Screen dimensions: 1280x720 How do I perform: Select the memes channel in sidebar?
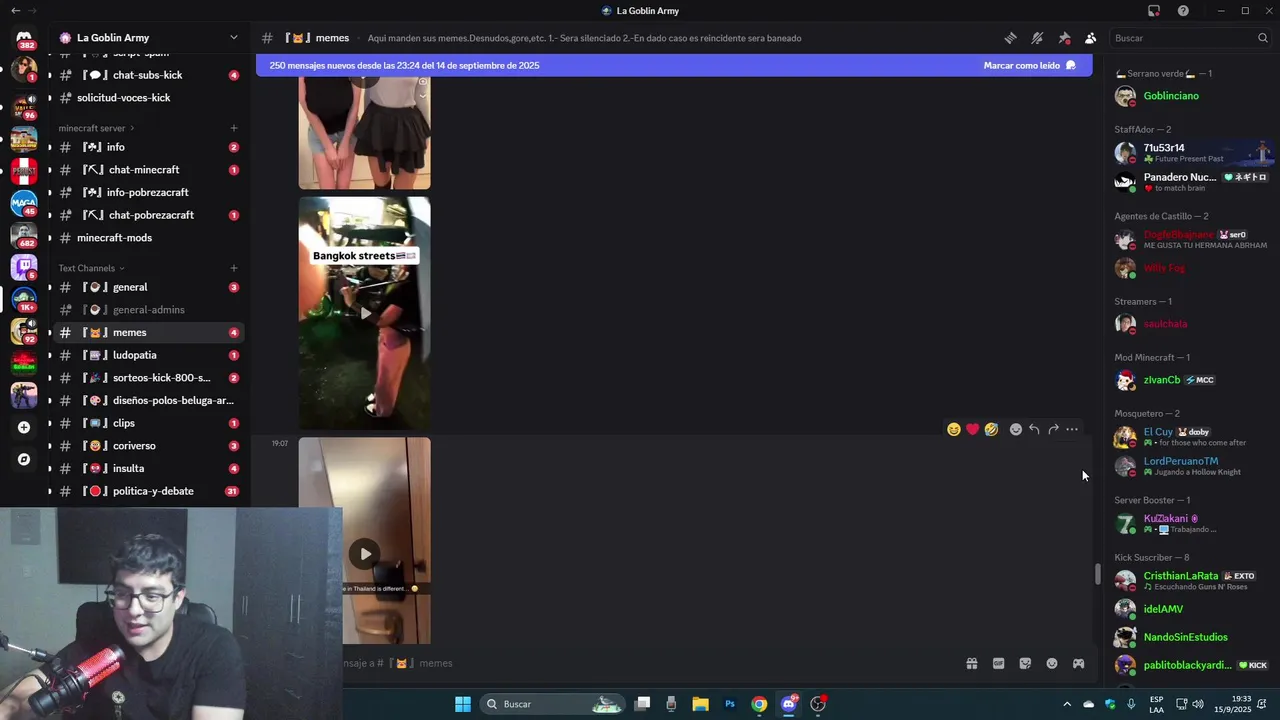148,332
